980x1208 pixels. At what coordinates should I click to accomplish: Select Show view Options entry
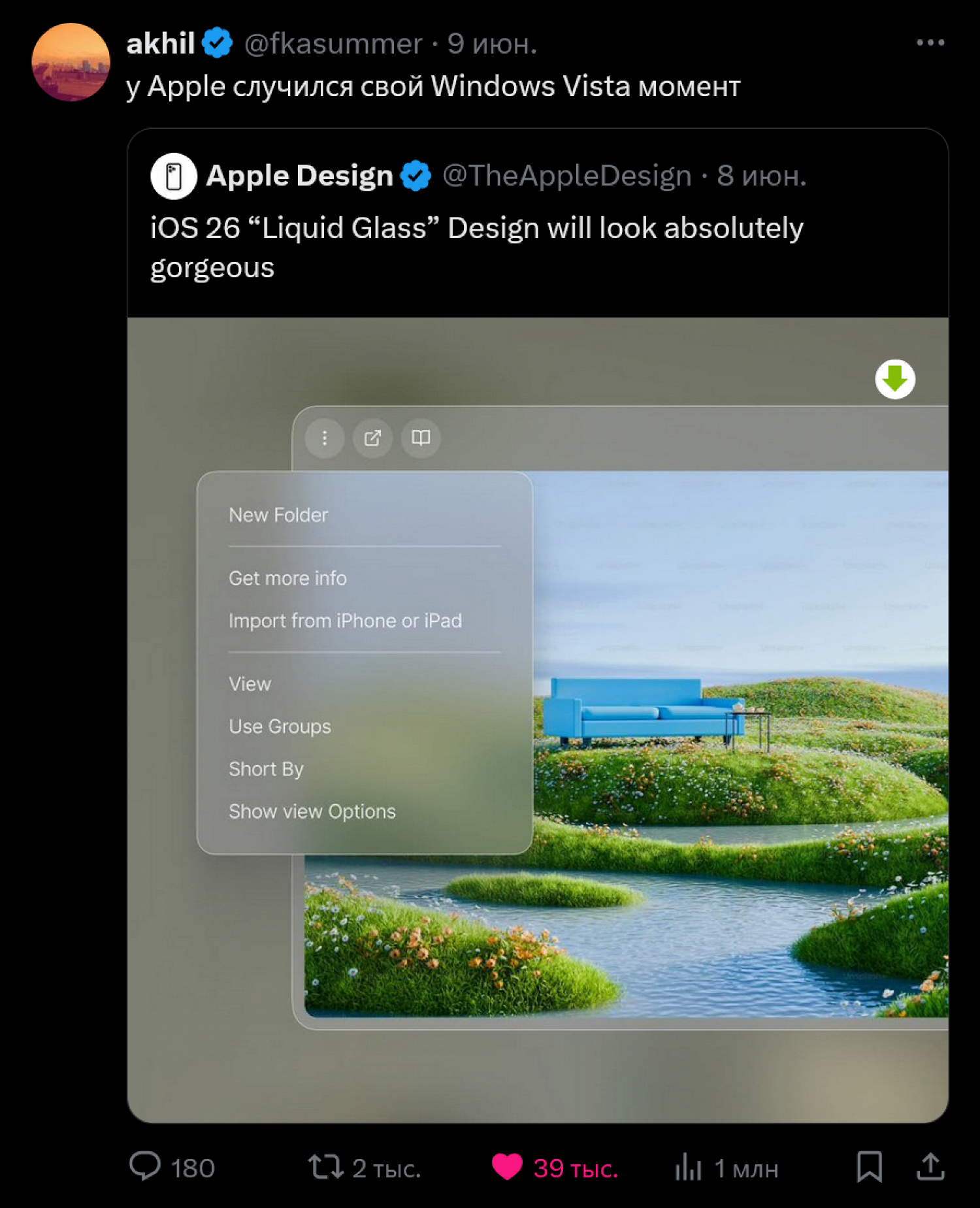point(312,811)
